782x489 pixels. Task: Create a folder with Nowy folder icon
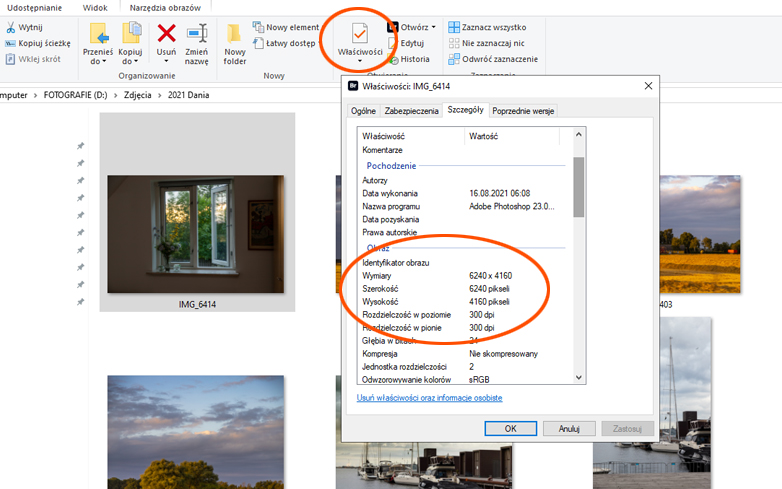[x=235, y=38]
